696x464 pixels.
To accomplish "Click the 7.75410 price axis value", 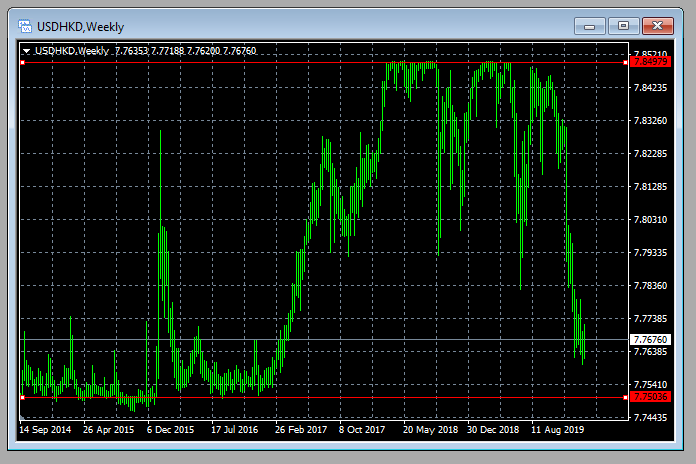I will click(x=650, y=385).
